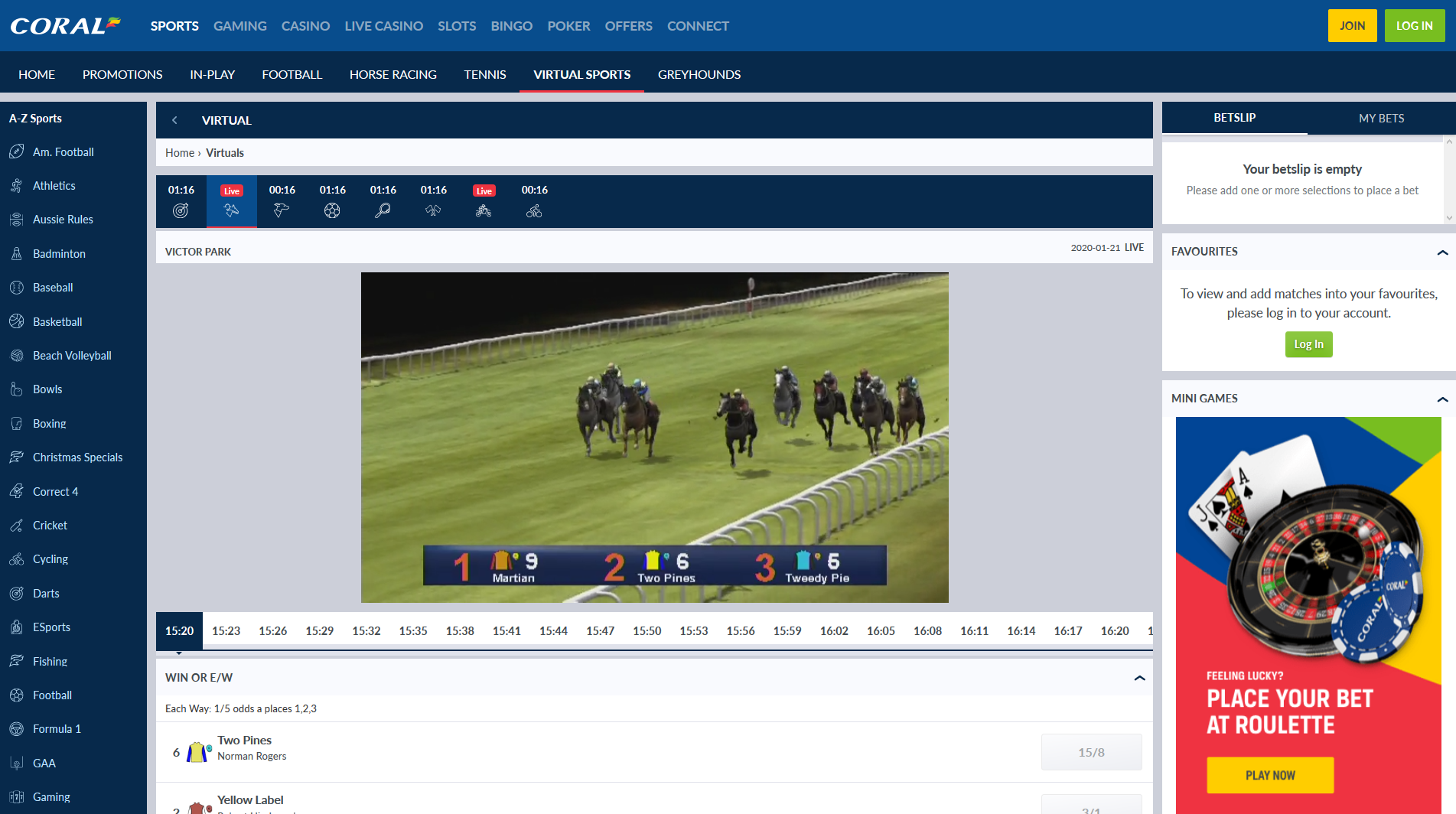1456x814 pixels.
Task: Collapse the Favourites panel
Action: (x=1442, y=252)
